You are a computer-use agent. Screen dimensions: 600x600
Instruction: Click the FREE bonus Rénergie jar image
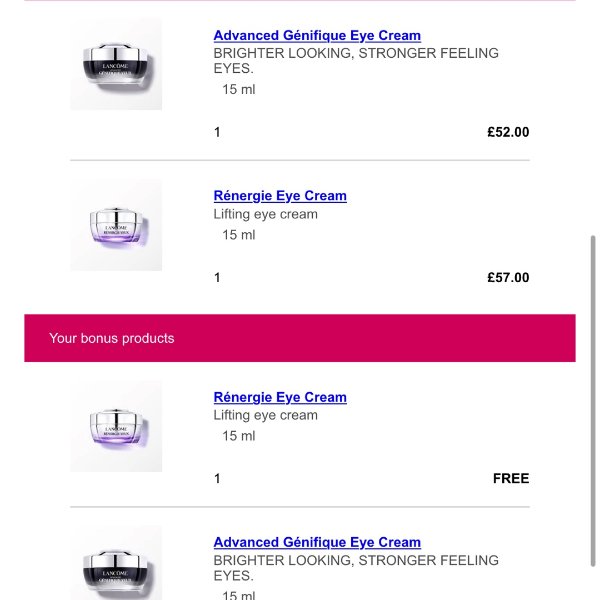pos(116,426)
